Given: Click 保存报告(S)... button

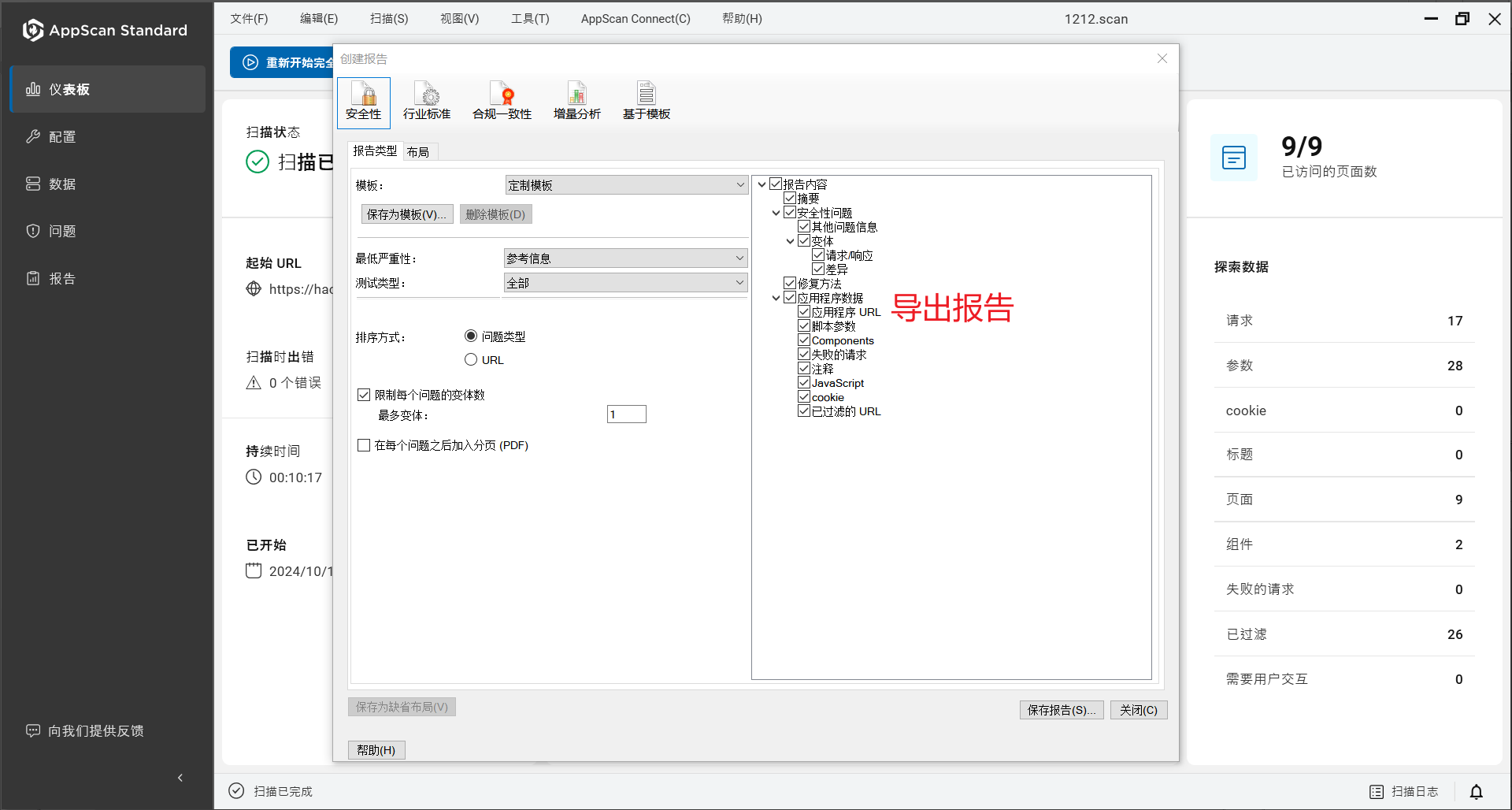Looking at the screenshot, I should pos(1062,710).
